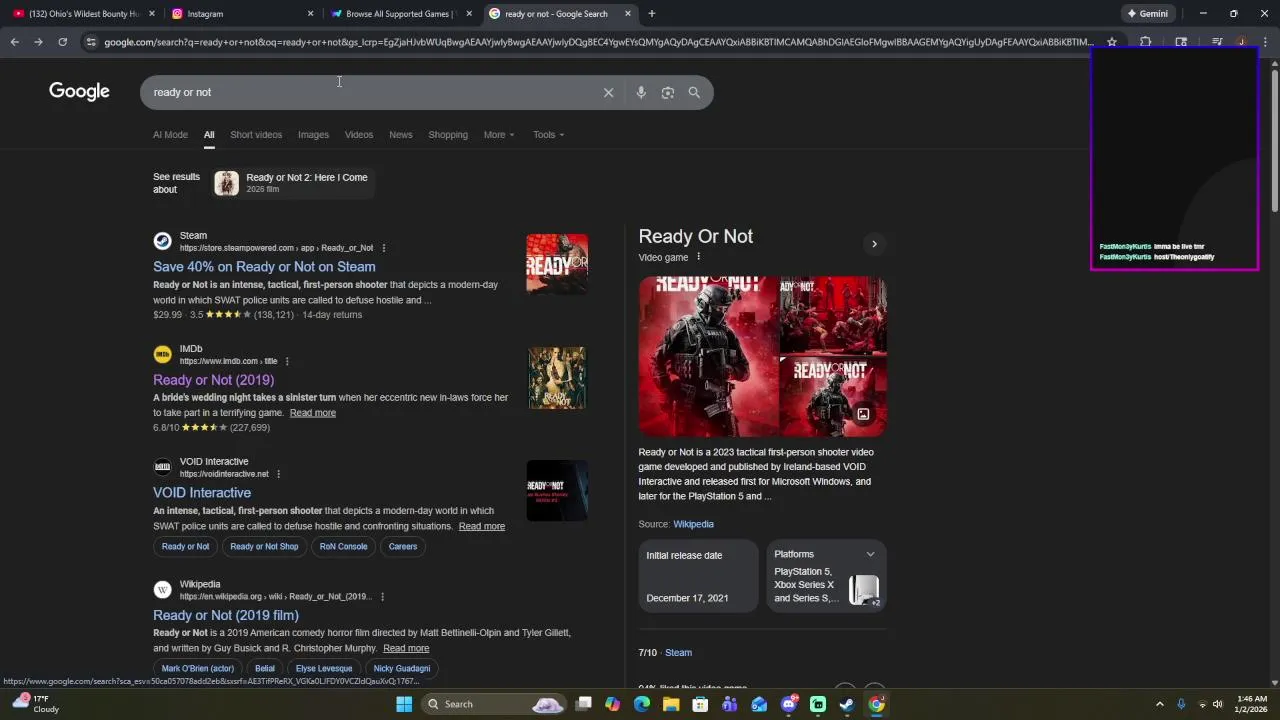Open the media controls icon in Chrome toolbar
Viewport: 1280px width, 720px height.
point(1216,42)
